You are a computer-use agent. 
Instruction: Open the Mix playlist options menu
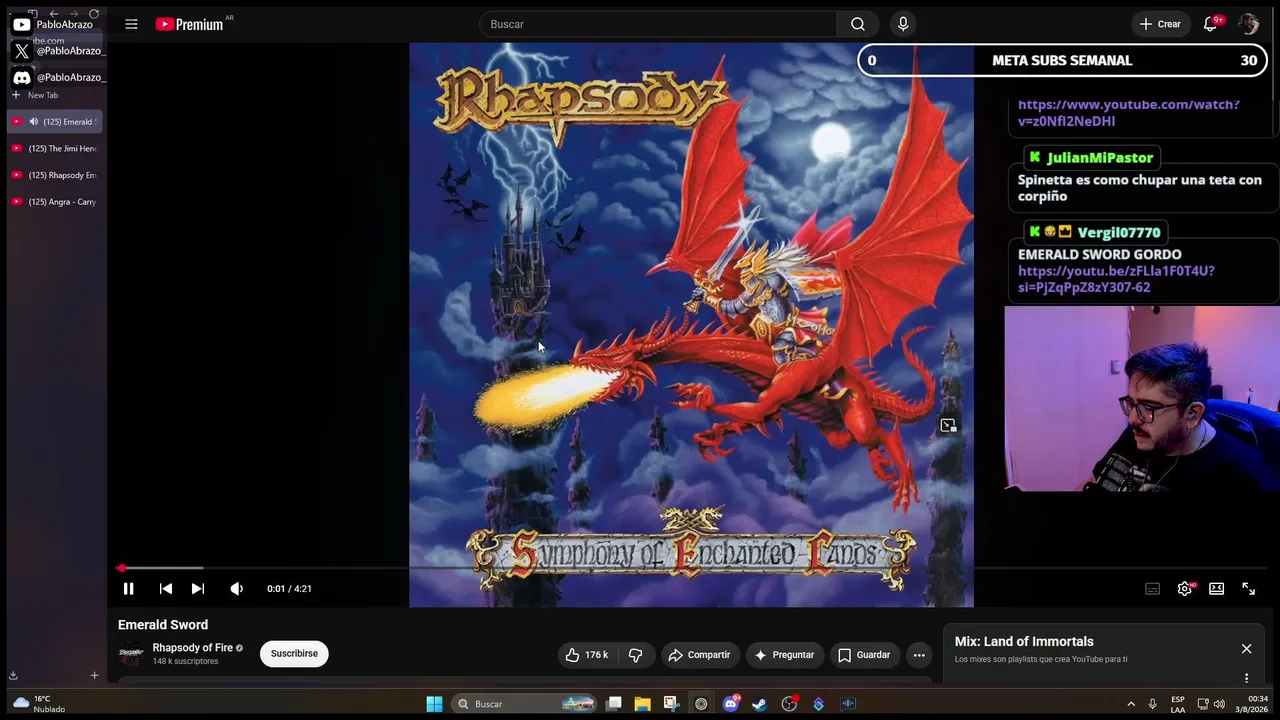(1246, 678)
